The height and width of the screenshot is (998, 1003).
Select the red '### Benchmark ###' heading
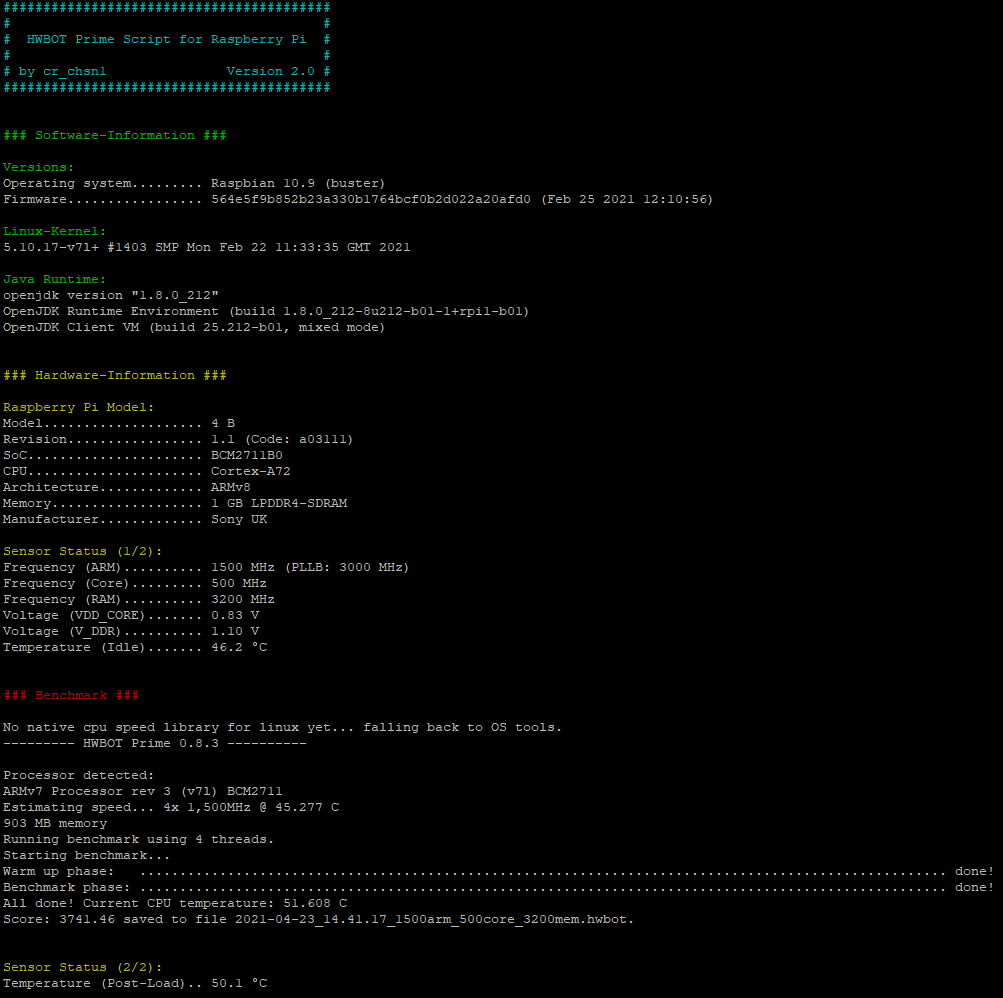(71, 695)
